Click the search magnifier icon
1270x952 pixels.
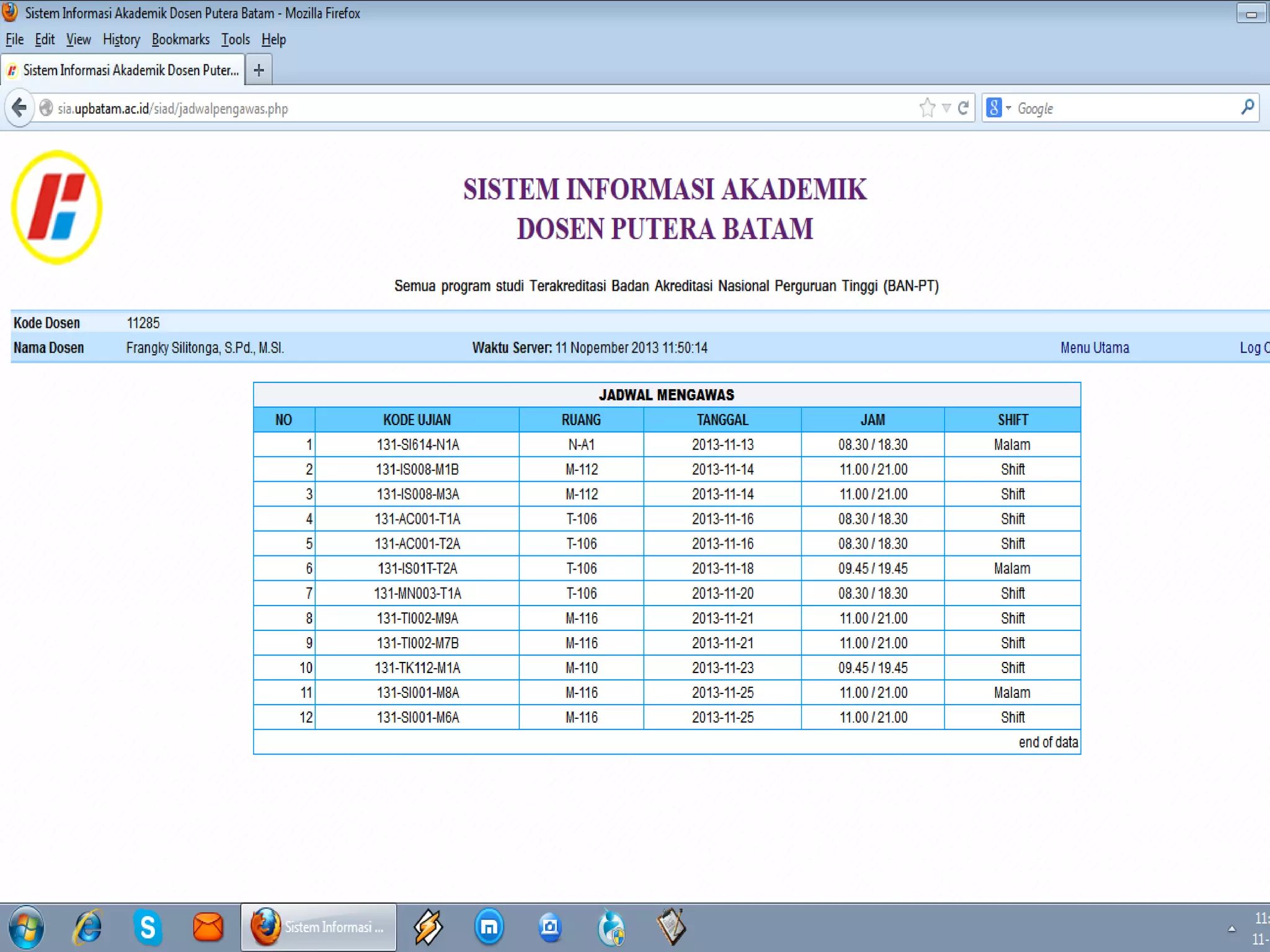coord(1247,108)
